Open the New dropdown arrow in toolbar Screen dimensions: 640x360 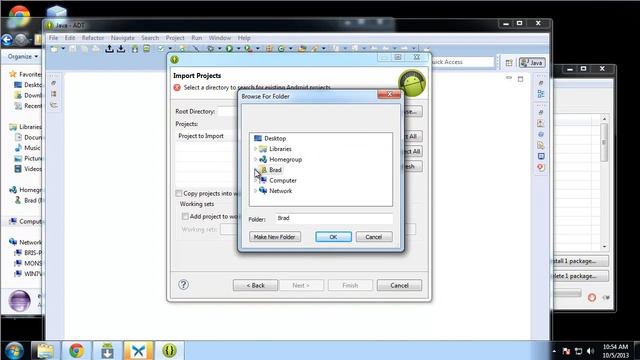click(63, 49)
